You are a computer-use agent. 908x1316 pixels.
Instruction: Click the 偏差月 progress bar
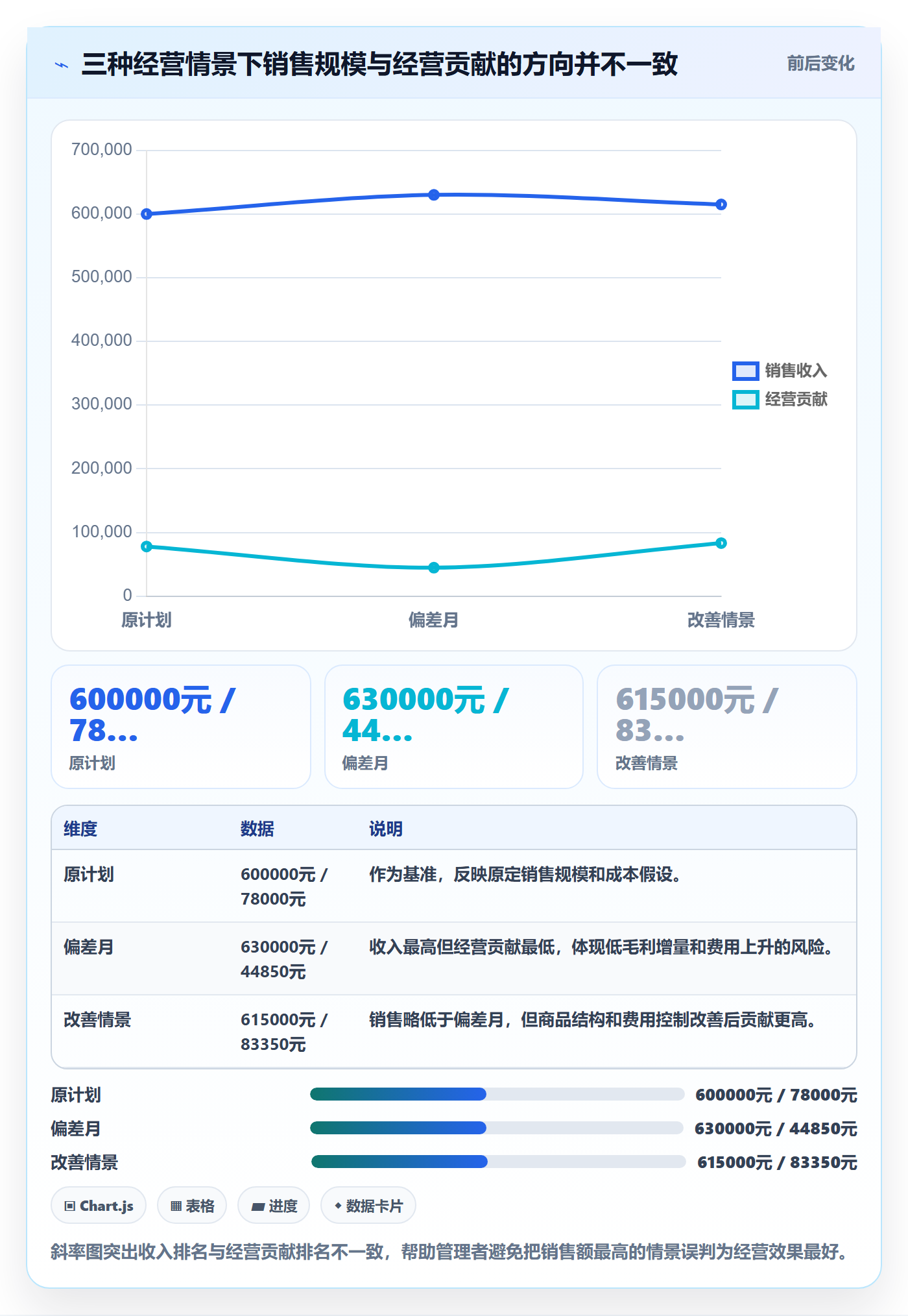(497, 1128)
